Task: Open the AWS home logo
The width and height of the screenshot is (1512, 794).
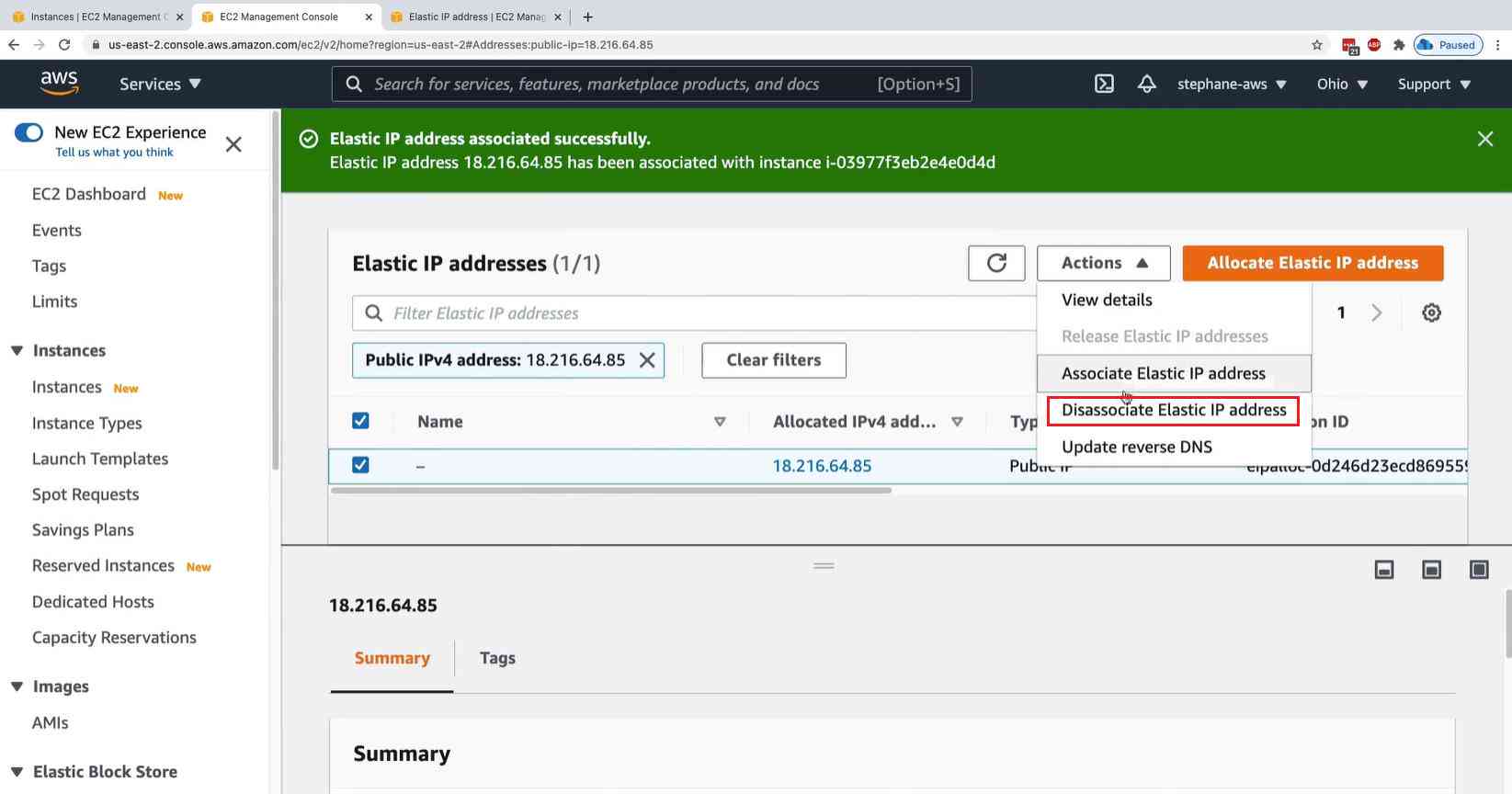Action: click(x=59, y=83)
